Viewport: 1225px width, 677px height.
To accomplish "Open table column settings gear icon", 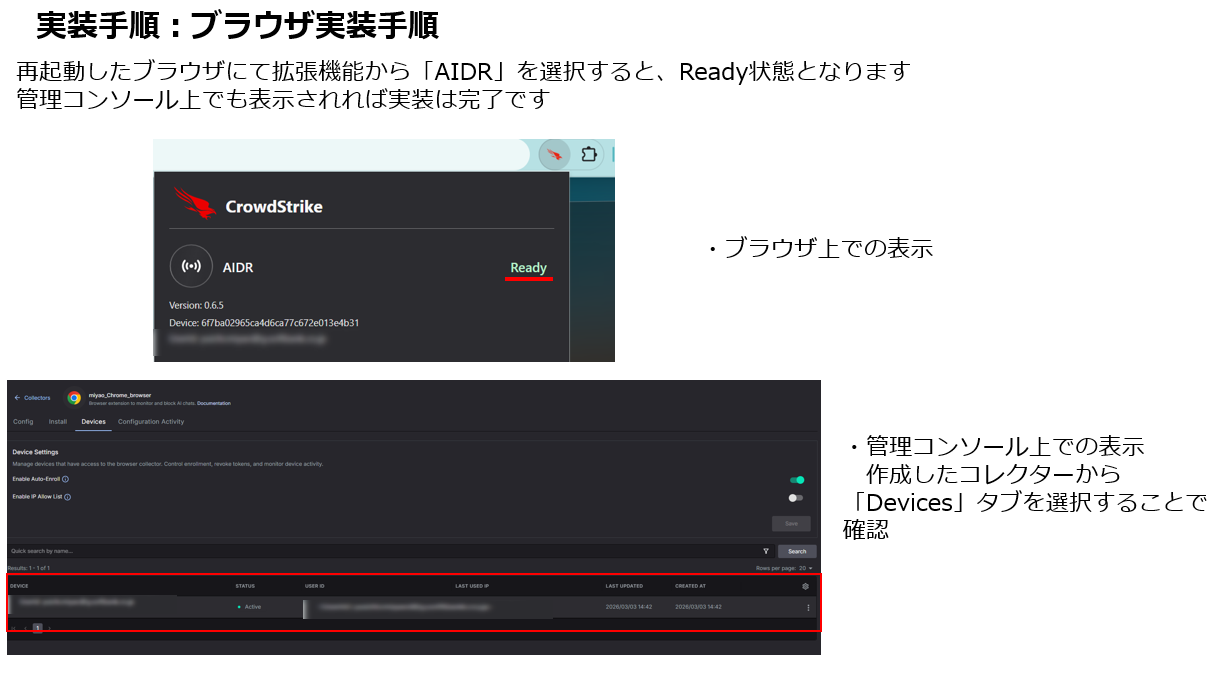I will pos(805,586).
